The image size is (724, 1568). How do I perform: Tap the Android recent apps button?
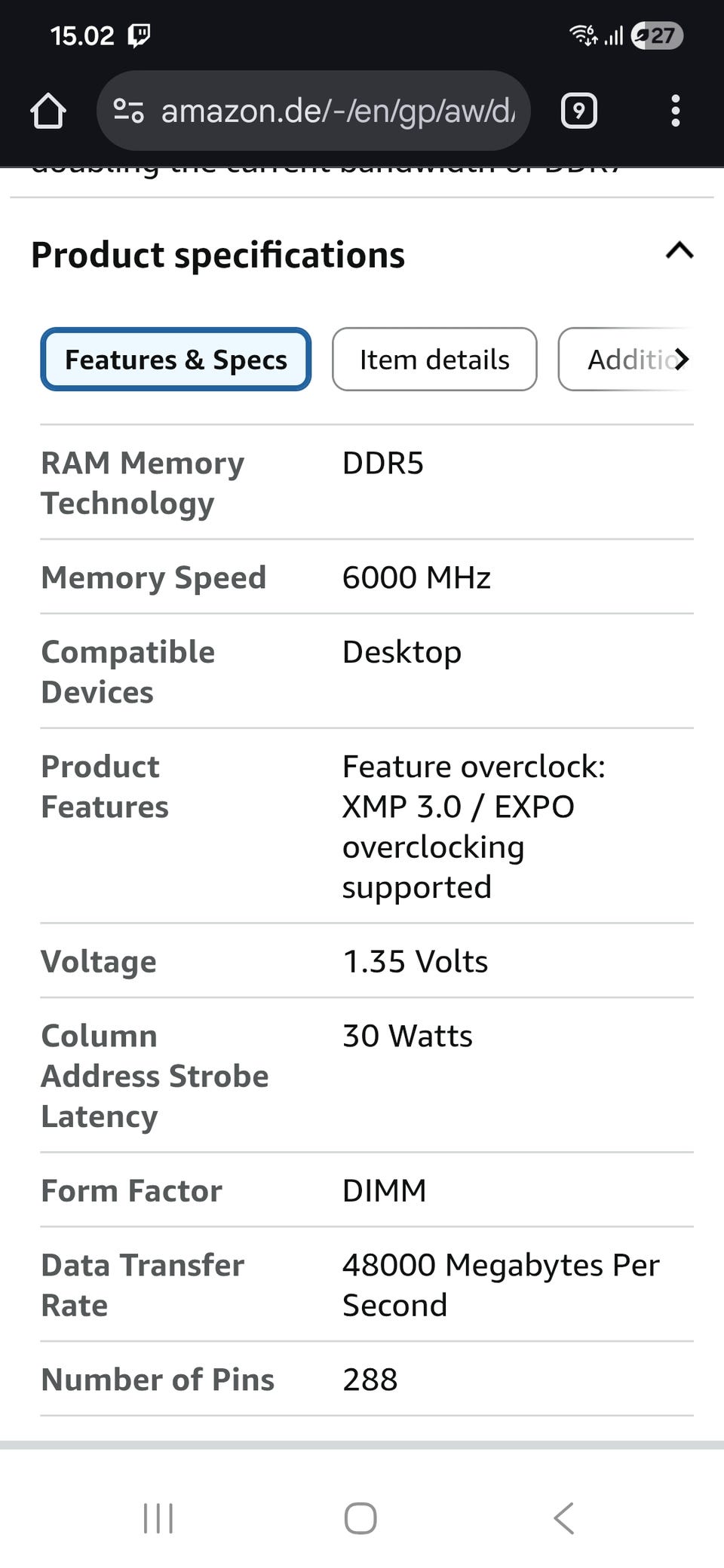tap(158, 1518)
